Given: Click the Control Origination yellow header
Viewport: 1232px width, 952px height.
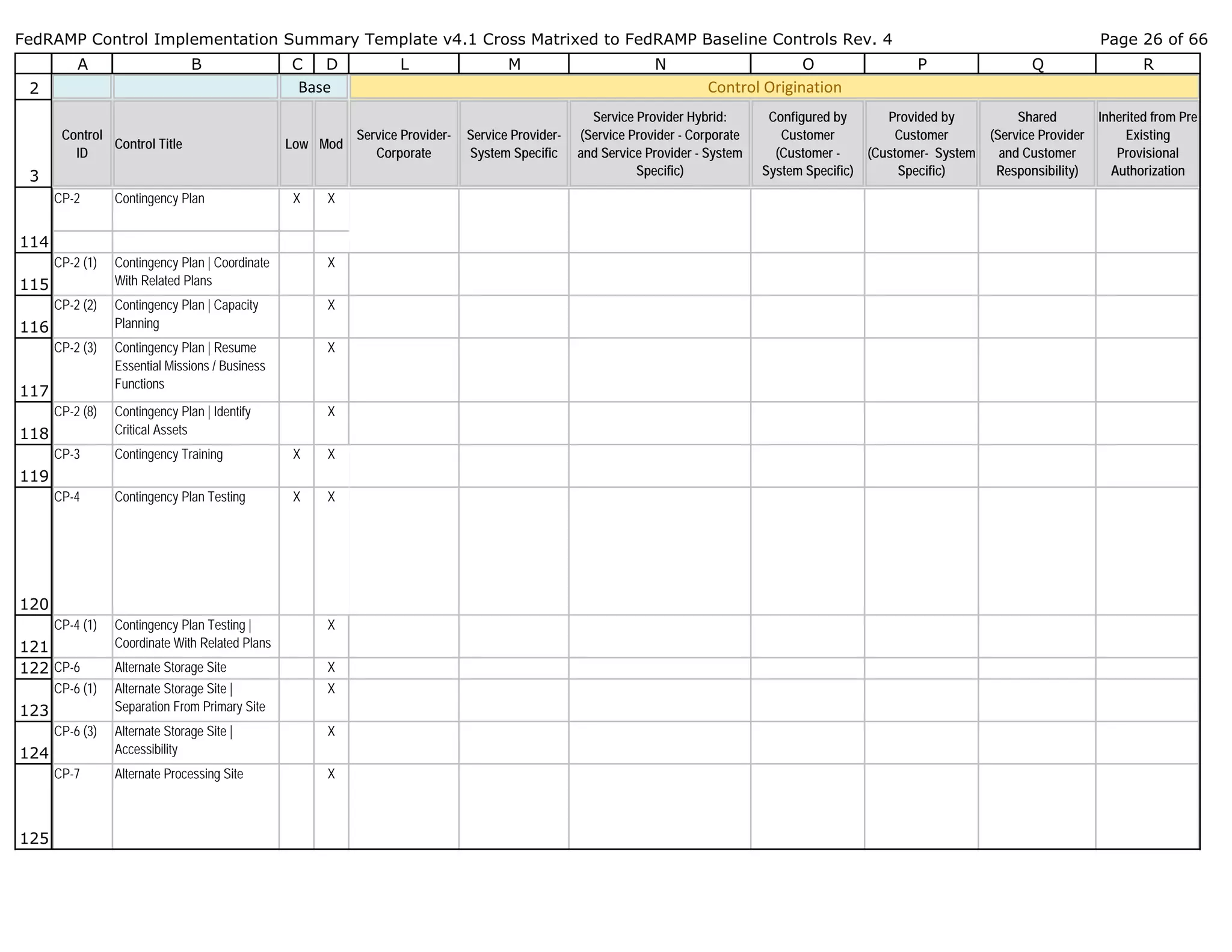Looking at the screenshot, I should tap(774, 87).
